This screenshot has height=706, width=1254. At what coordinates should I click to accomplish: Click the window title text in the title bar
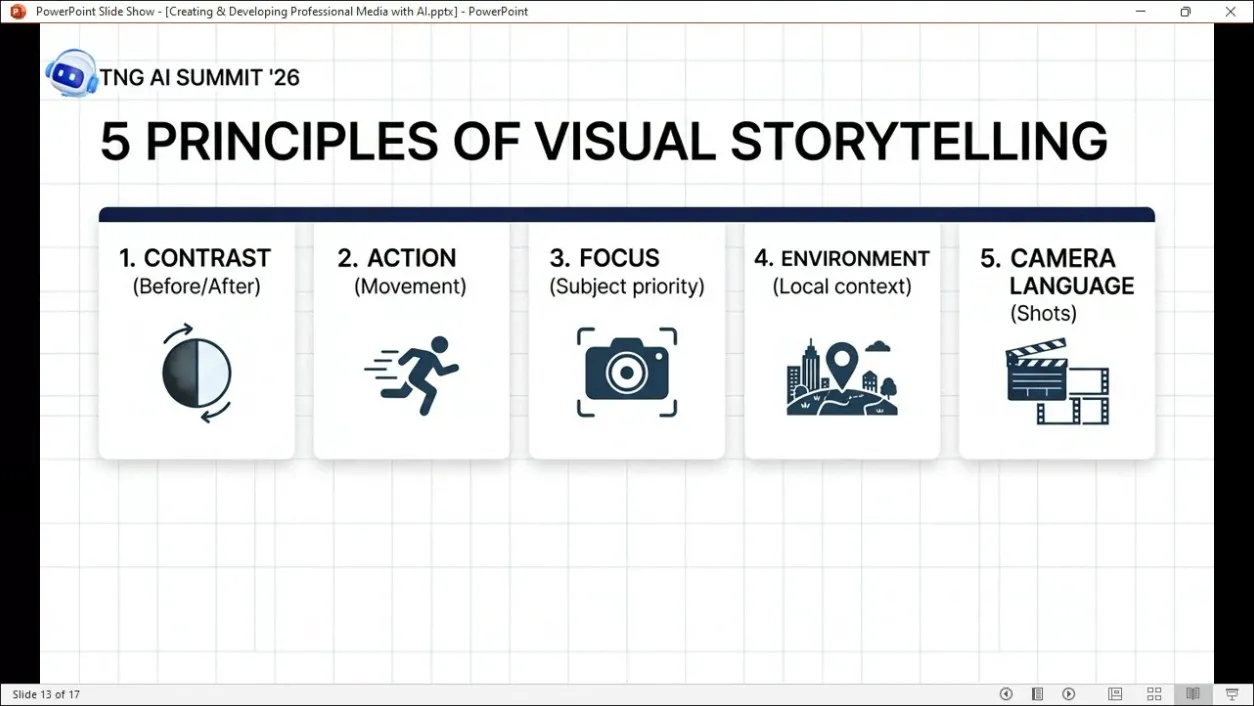tap(282, 12)
